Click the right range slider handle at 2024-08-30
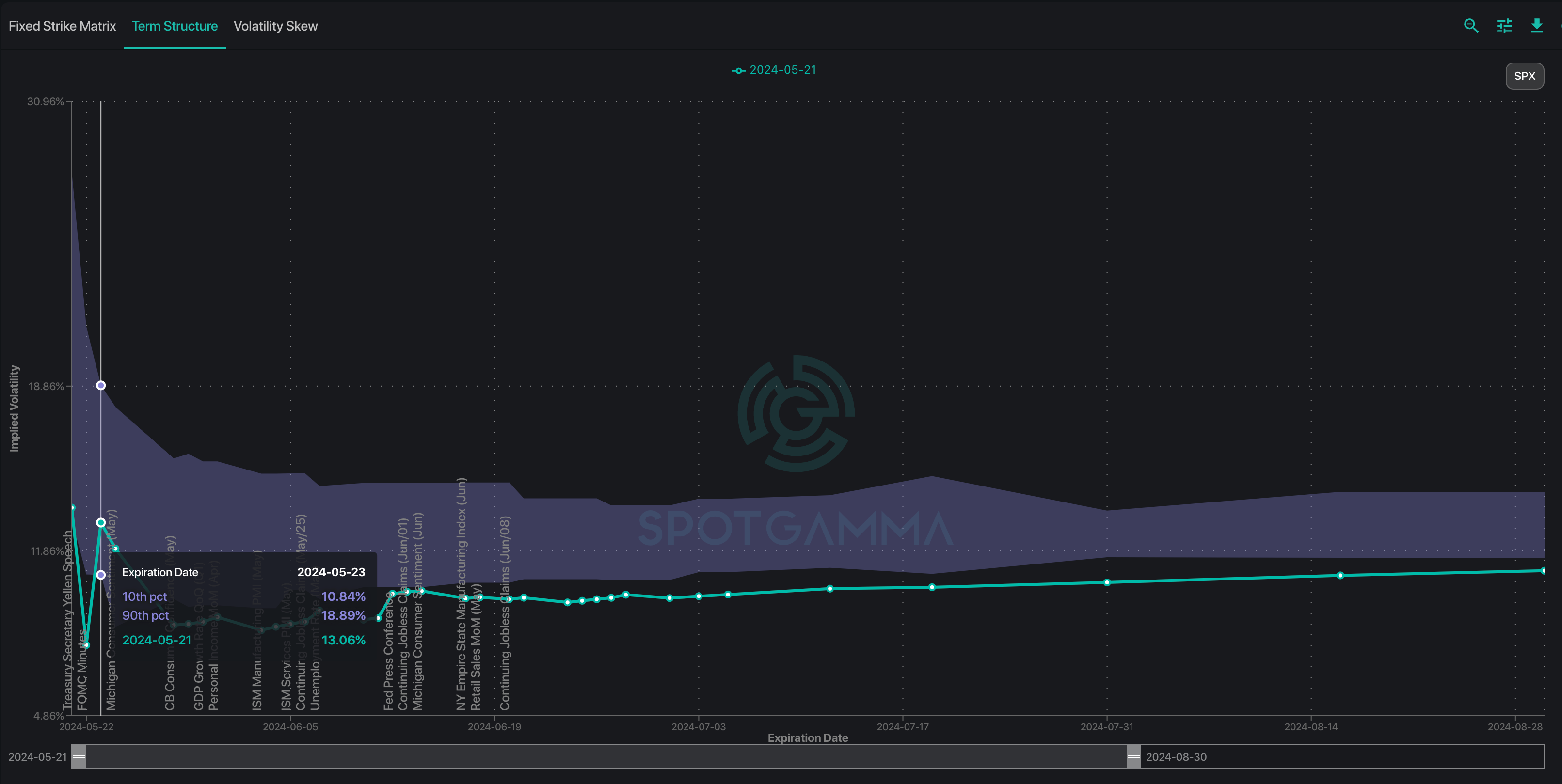This screenshot has height=784, width=1562. tap(1133, 757)
